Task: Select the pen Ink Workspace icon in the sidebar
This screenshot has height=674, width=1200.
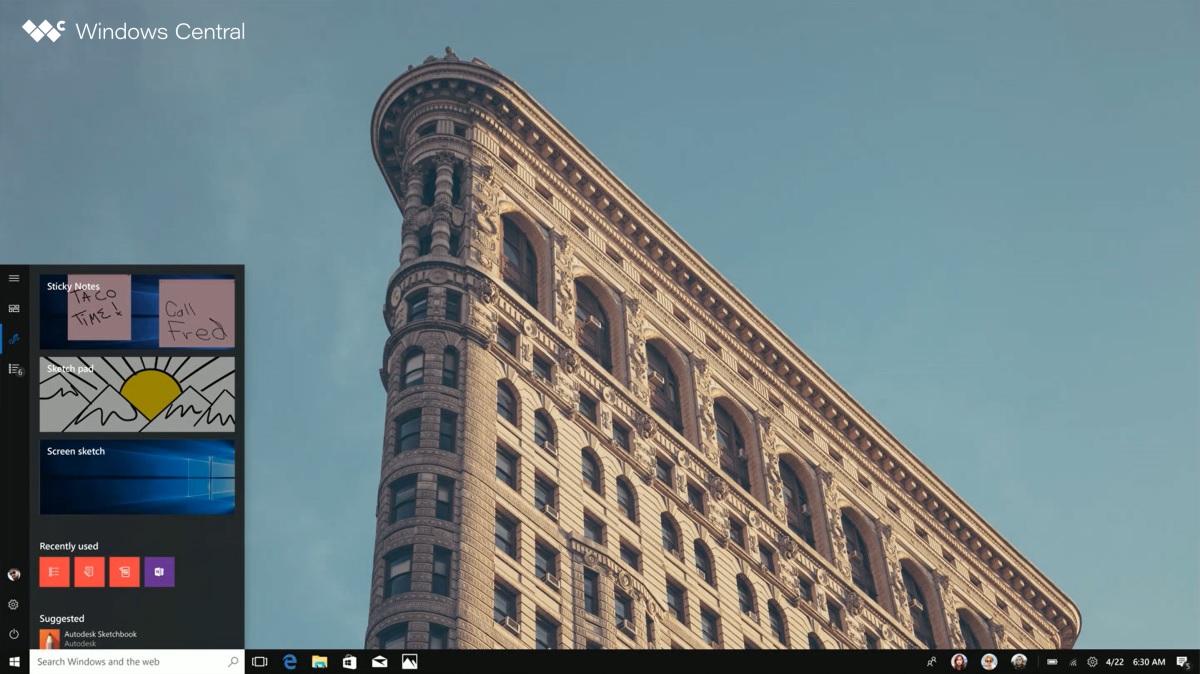Action: [x=14, y=339]
